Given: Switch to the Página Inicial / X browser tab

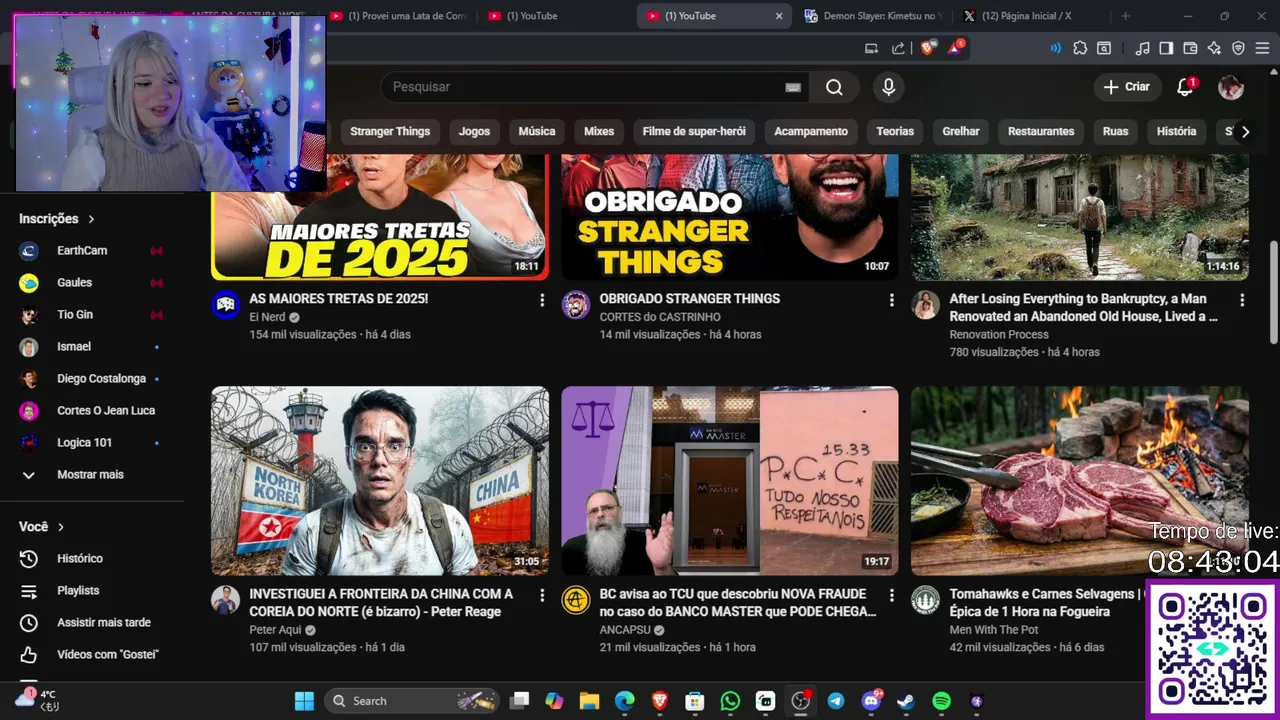Looking at the screenshot, I should pyautogui.click(x=1028, y=16).
